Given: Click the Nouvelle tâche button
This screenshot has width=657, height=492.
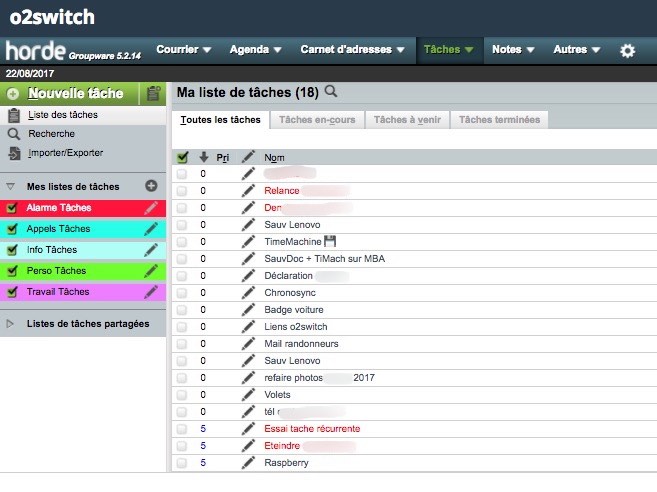Looking at the screenshot, I should tap(75, 94).
